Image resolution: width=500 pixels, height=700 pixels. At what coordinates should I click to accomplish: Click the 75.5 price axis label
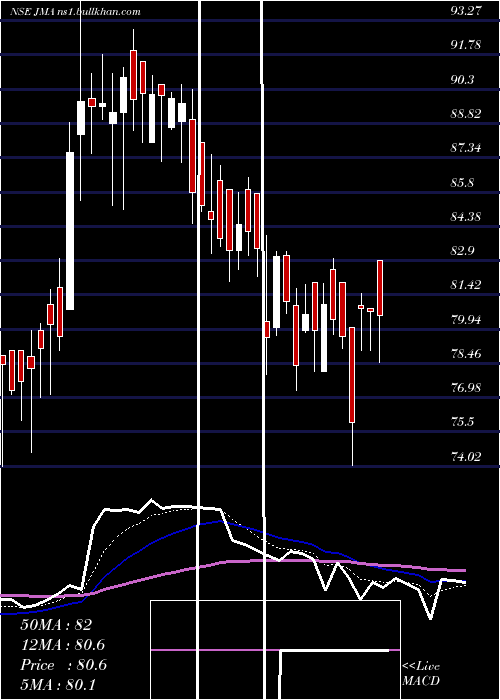point(463,422)
